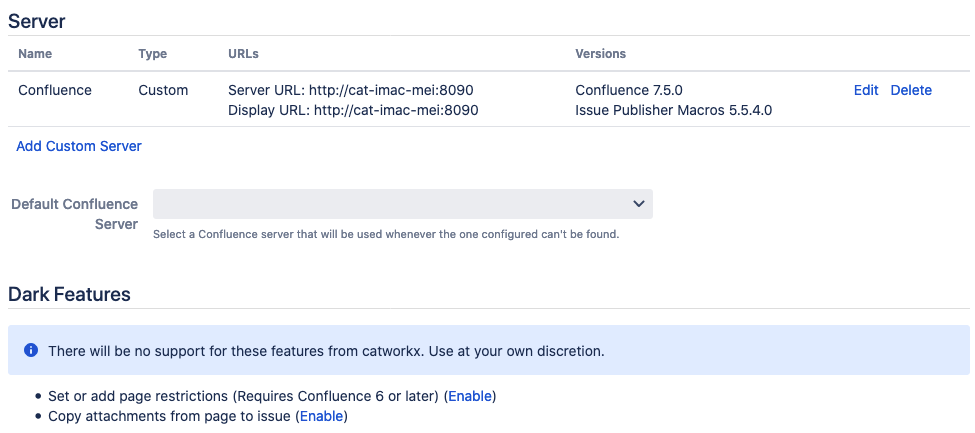This screenshot has height=433, width=975.
Task: Select the Confluence name cell
Action: tap(55, 90)
